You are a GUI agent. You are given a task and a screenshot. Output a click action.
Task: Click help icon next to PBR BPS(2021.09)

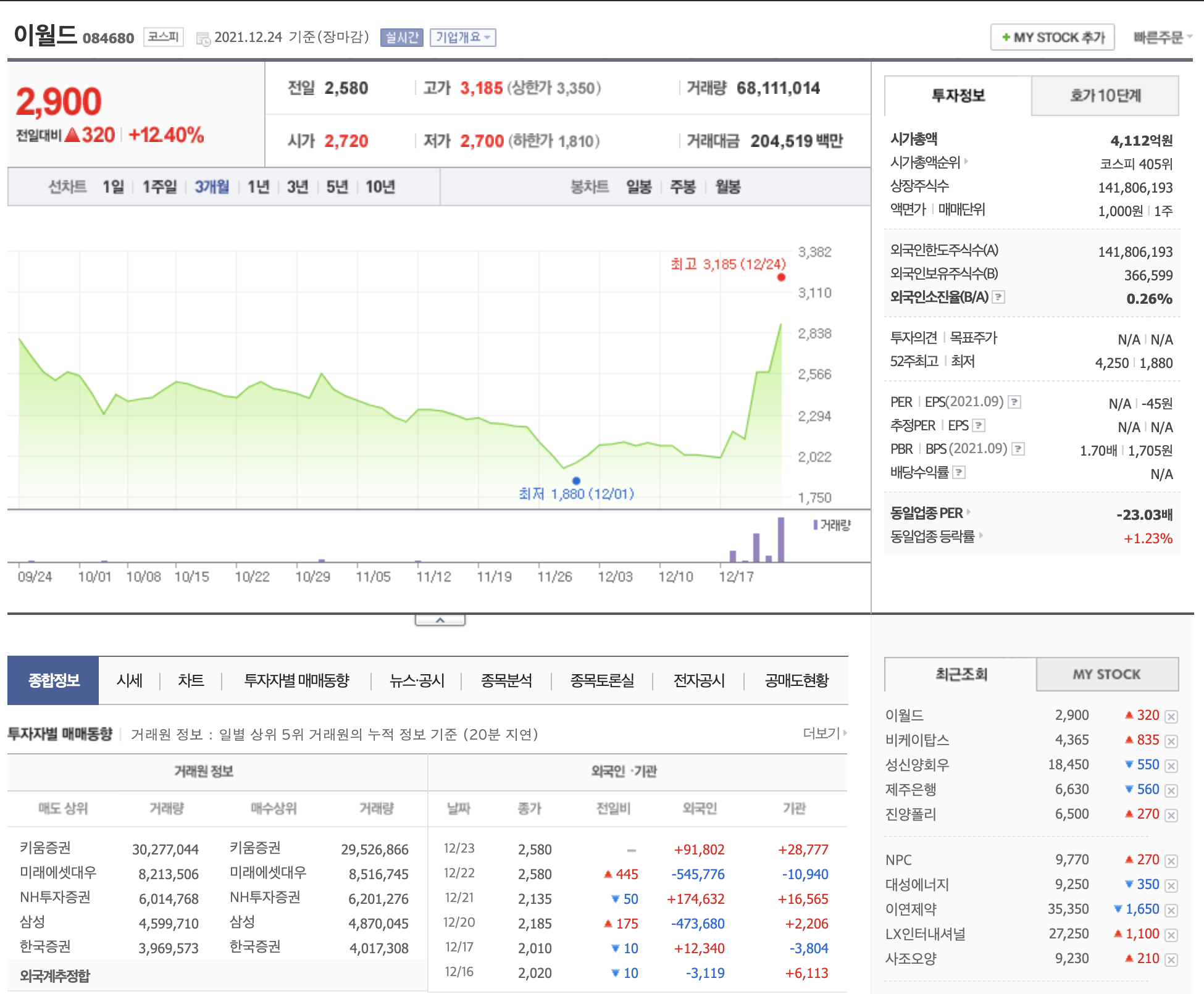[1018, 449]
